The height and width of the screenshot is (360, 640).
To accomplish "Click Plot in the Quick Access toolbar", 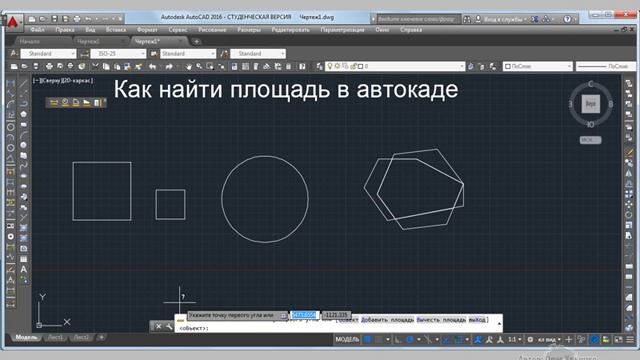I will (x=77, y=19).
